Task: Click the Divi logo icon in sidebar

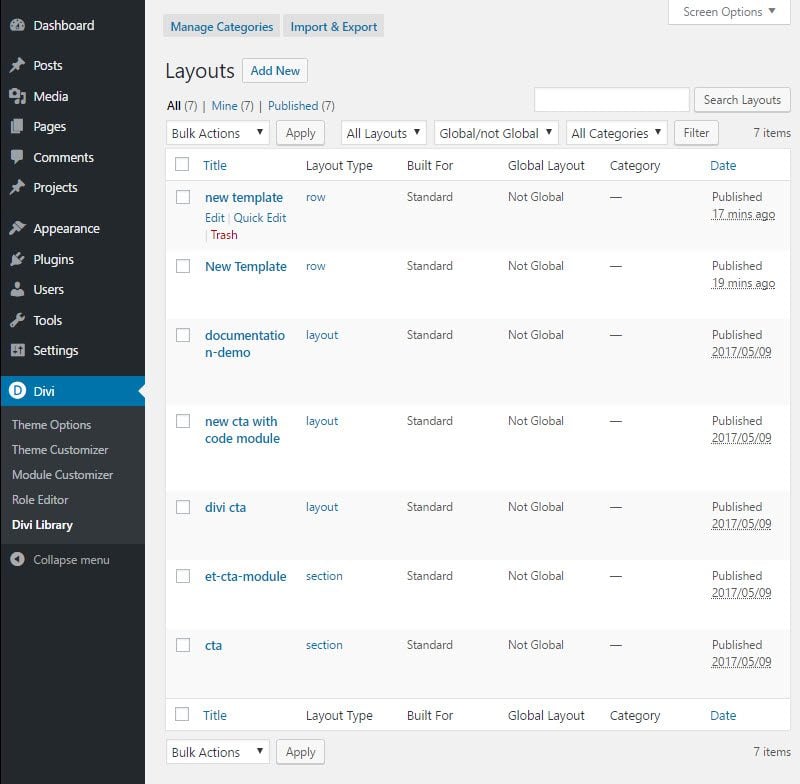Action: click(17, 391)
